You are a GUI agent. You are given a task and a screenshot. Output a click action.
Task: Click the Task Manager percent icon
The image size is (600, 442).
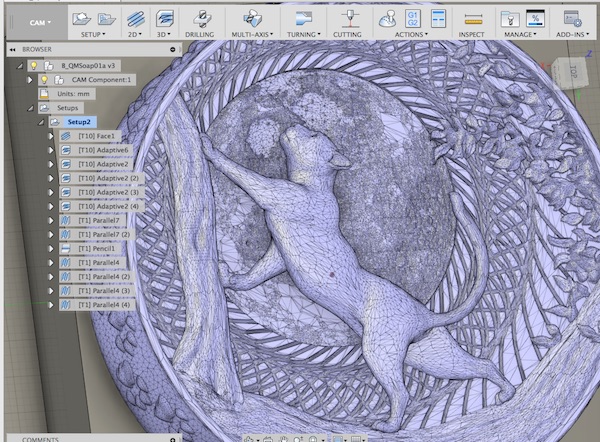point(535,18)
